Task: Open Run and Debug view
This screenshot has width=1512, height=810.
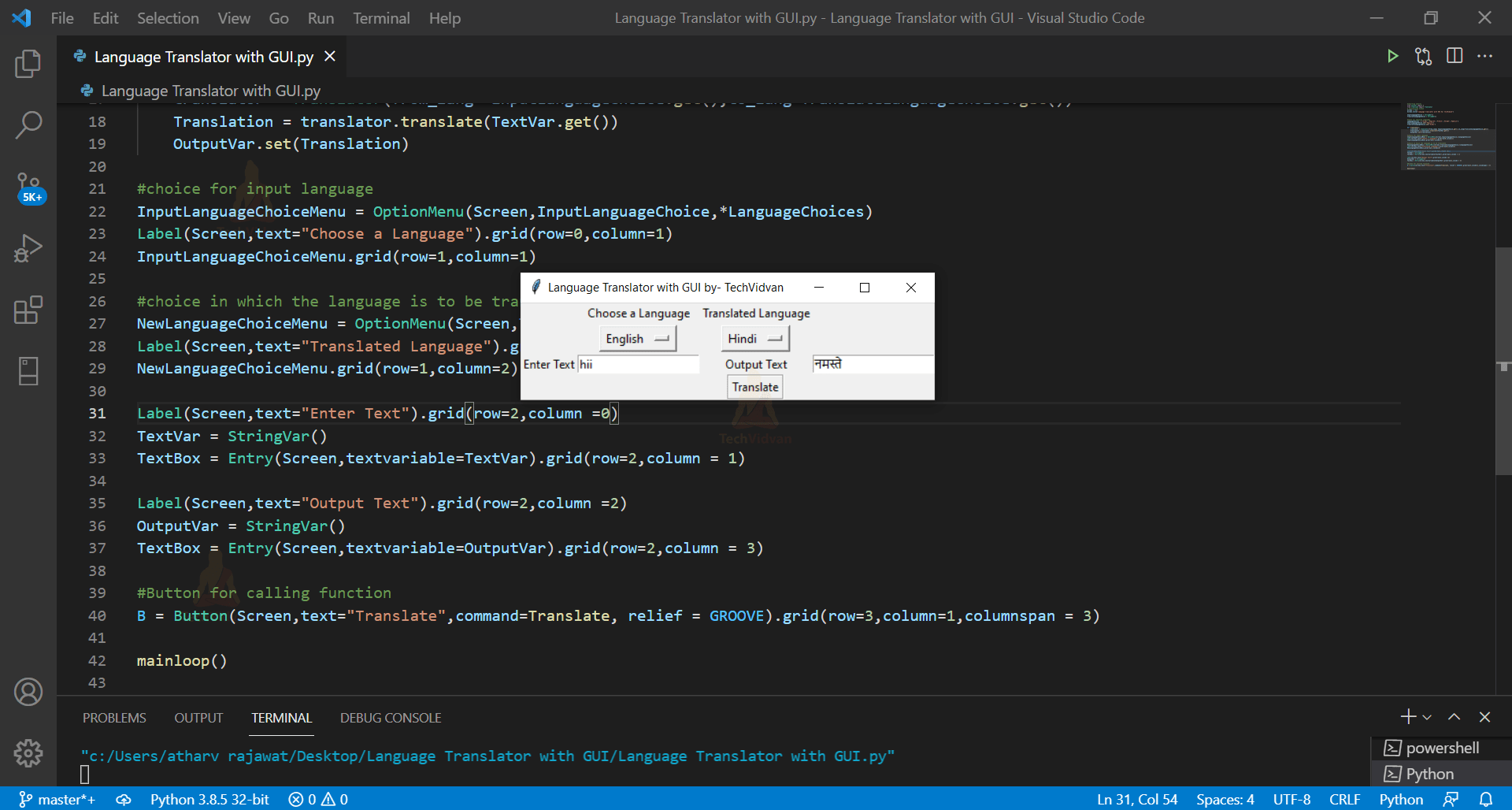Action: [28, 248]
